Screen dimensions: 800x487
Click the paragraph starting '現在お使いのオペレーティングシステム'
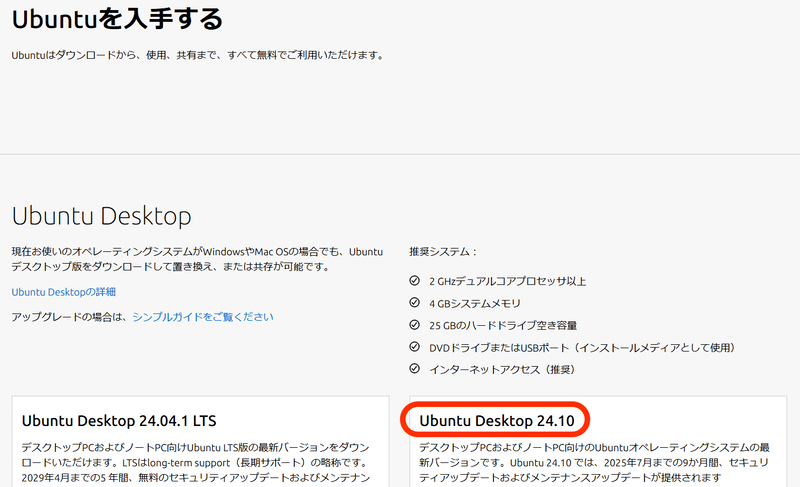[x=197, y=259]
